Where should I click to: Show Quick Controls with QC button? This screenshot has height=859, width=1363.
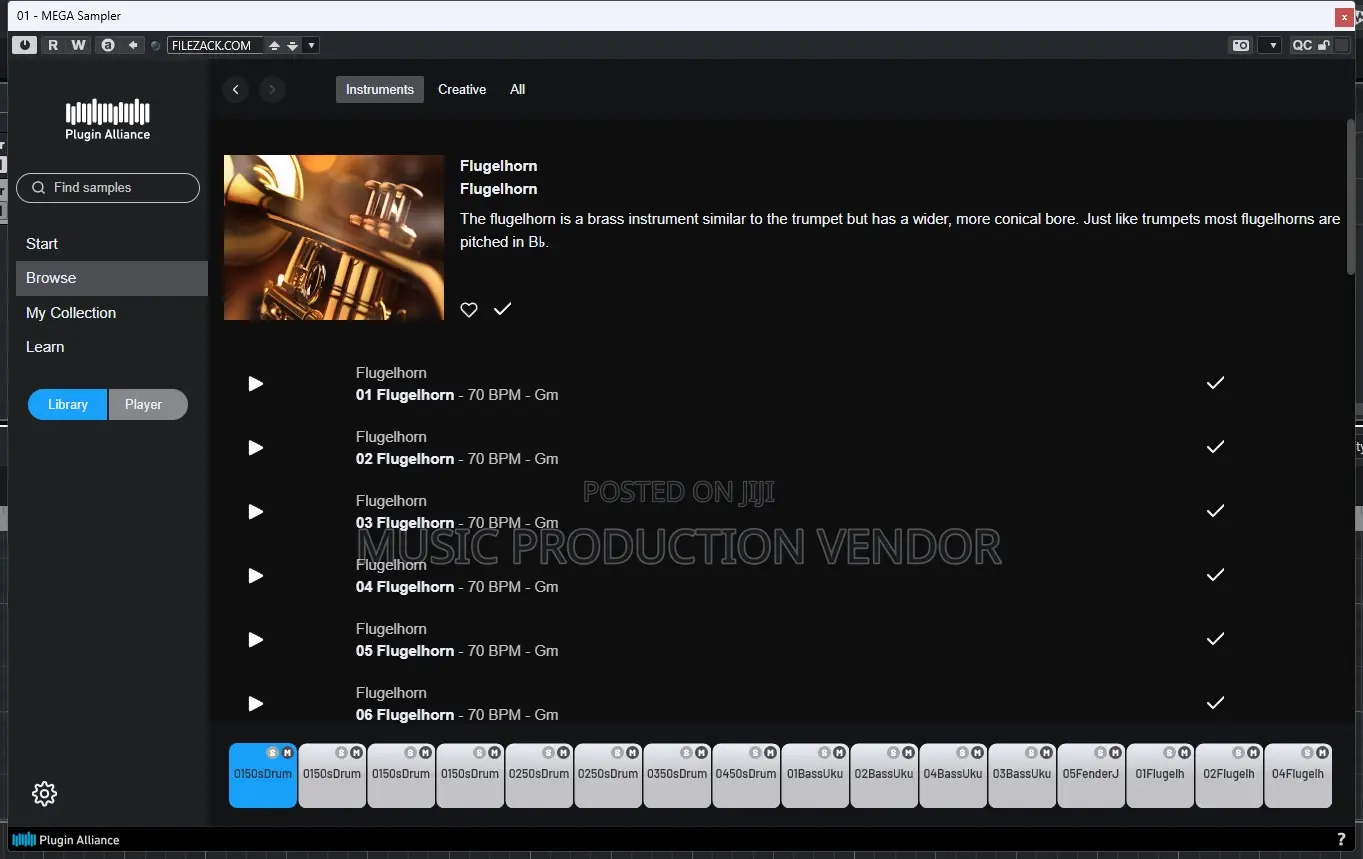coord(1301,45)
